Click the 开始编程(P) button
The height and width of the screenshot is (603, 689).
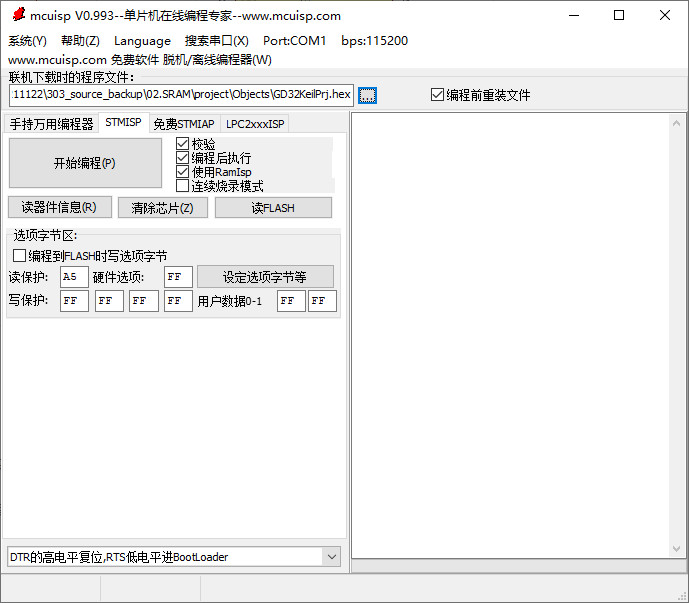pos(85,163)
